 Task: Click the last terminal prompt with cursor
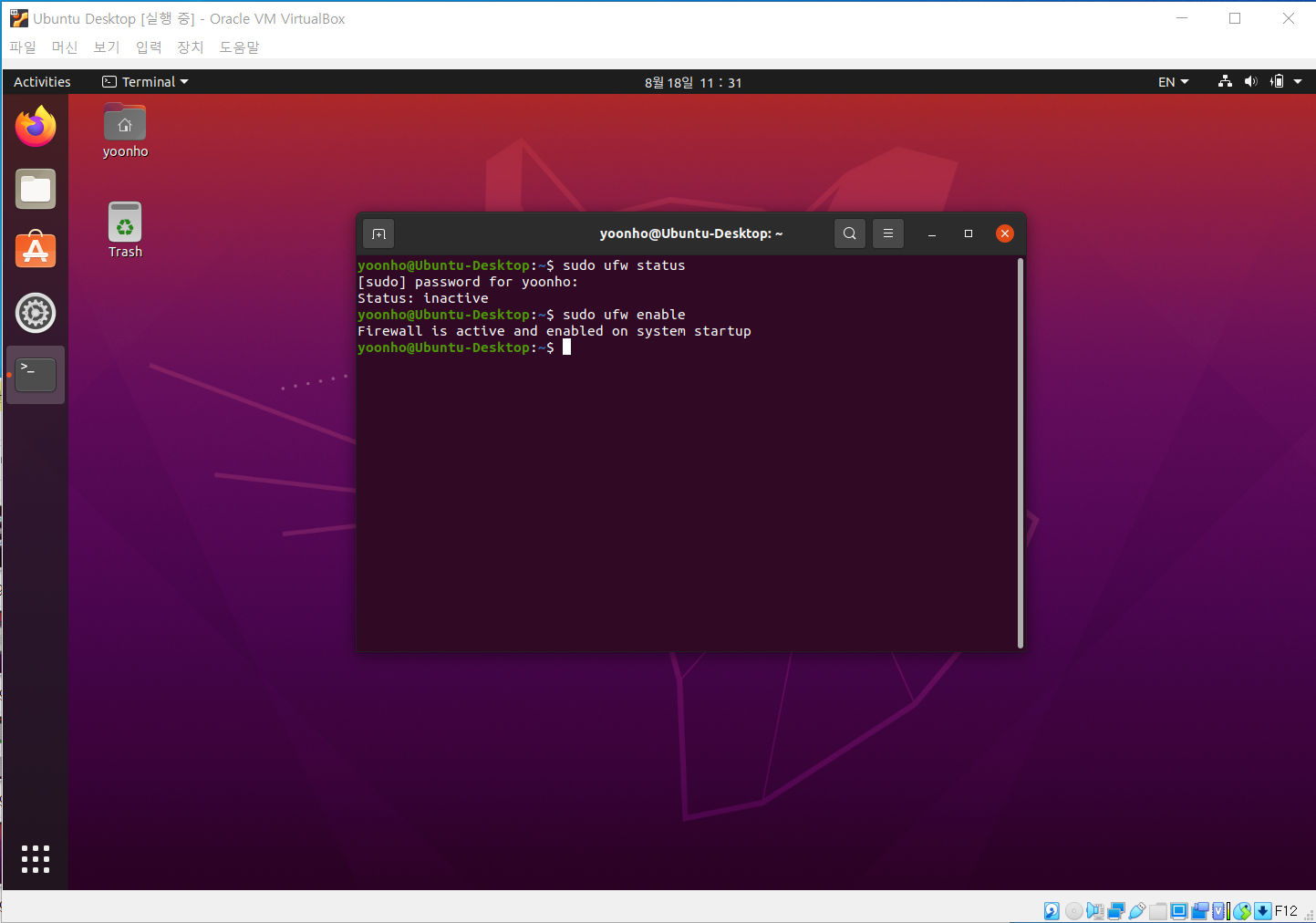tap(464, 347)
